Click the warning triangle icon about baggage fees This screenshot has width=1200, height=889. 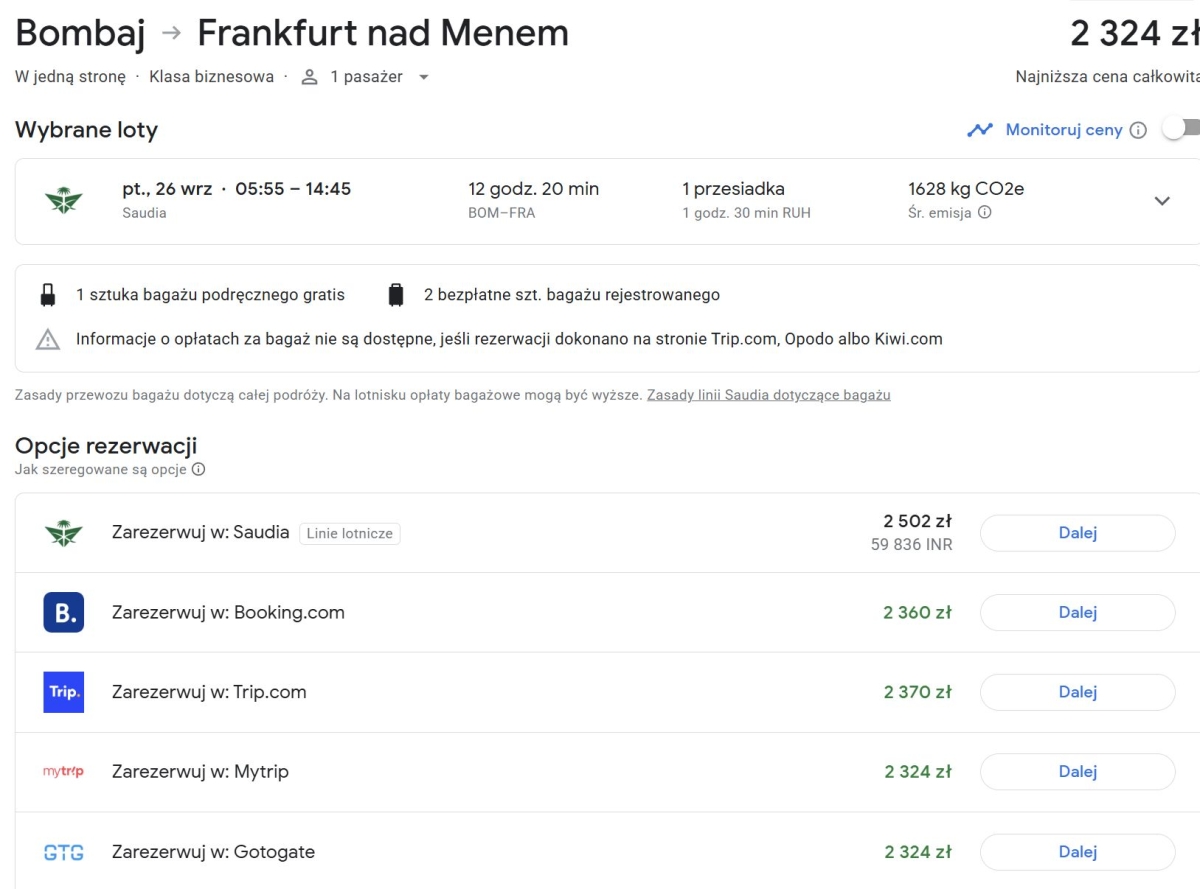point(48,339)
